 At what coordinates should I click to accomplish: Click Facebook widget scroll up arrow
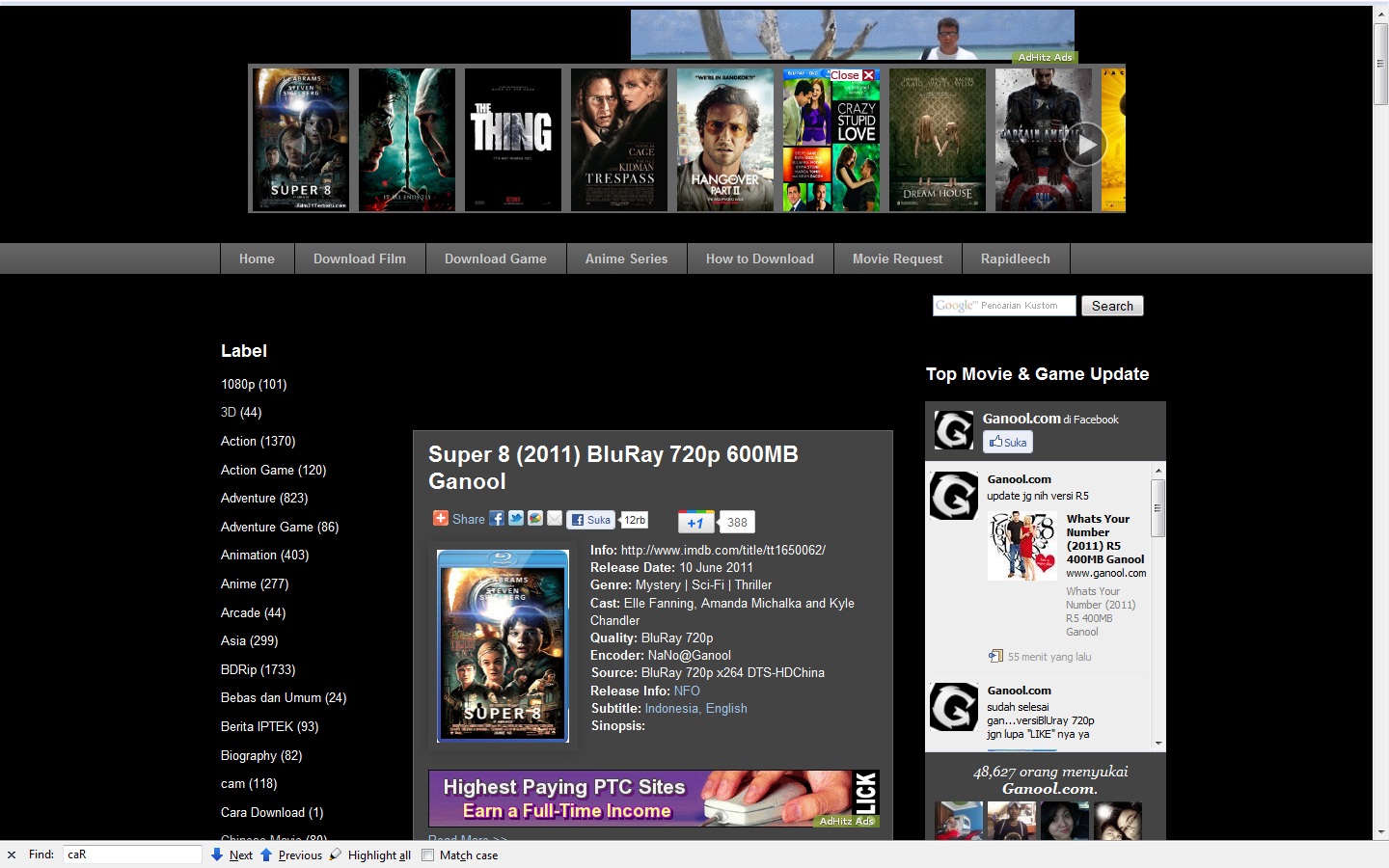coord(1158,472)
